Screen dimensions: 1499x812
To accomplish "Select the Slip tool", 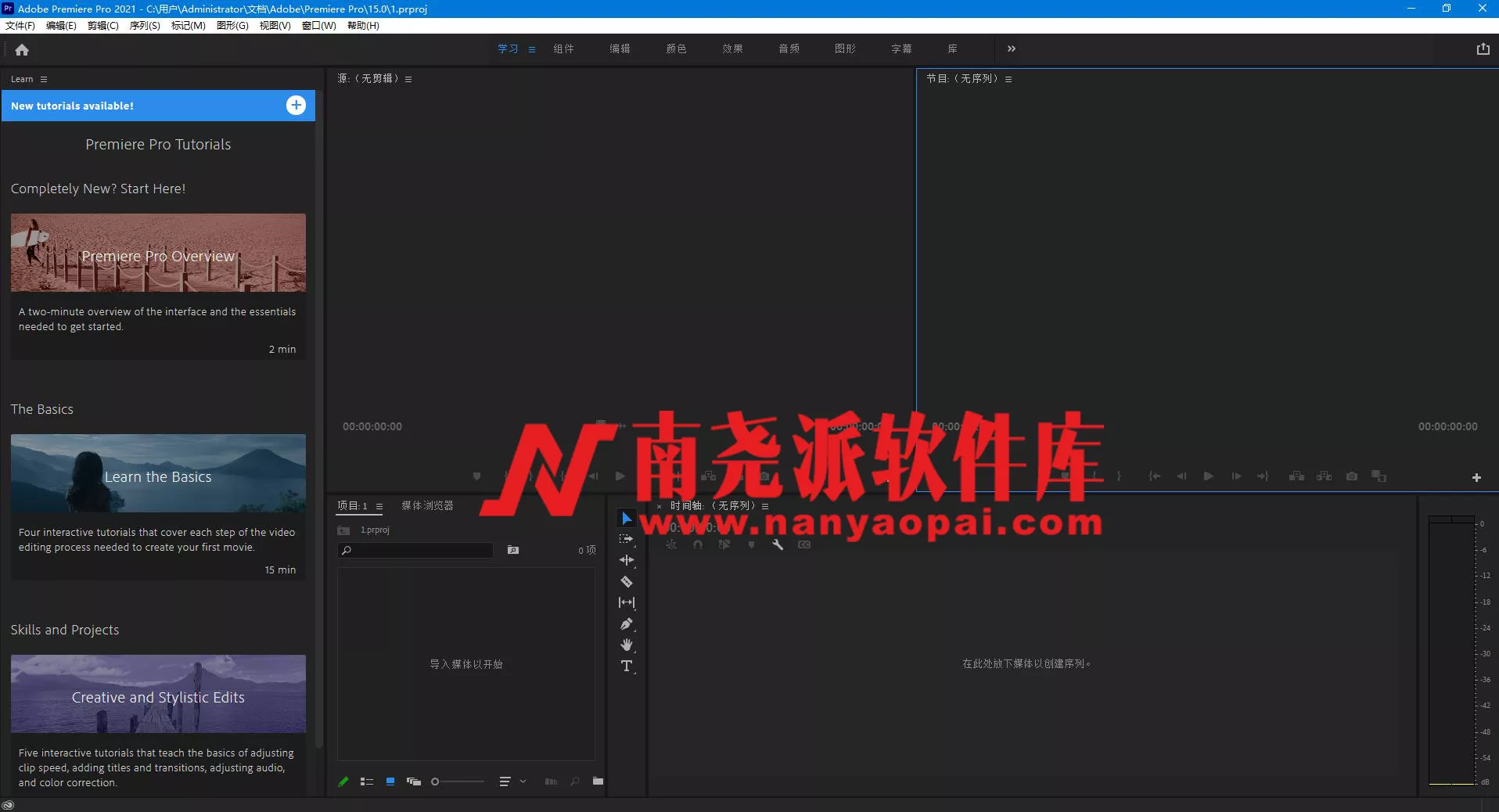I will 626,602.
